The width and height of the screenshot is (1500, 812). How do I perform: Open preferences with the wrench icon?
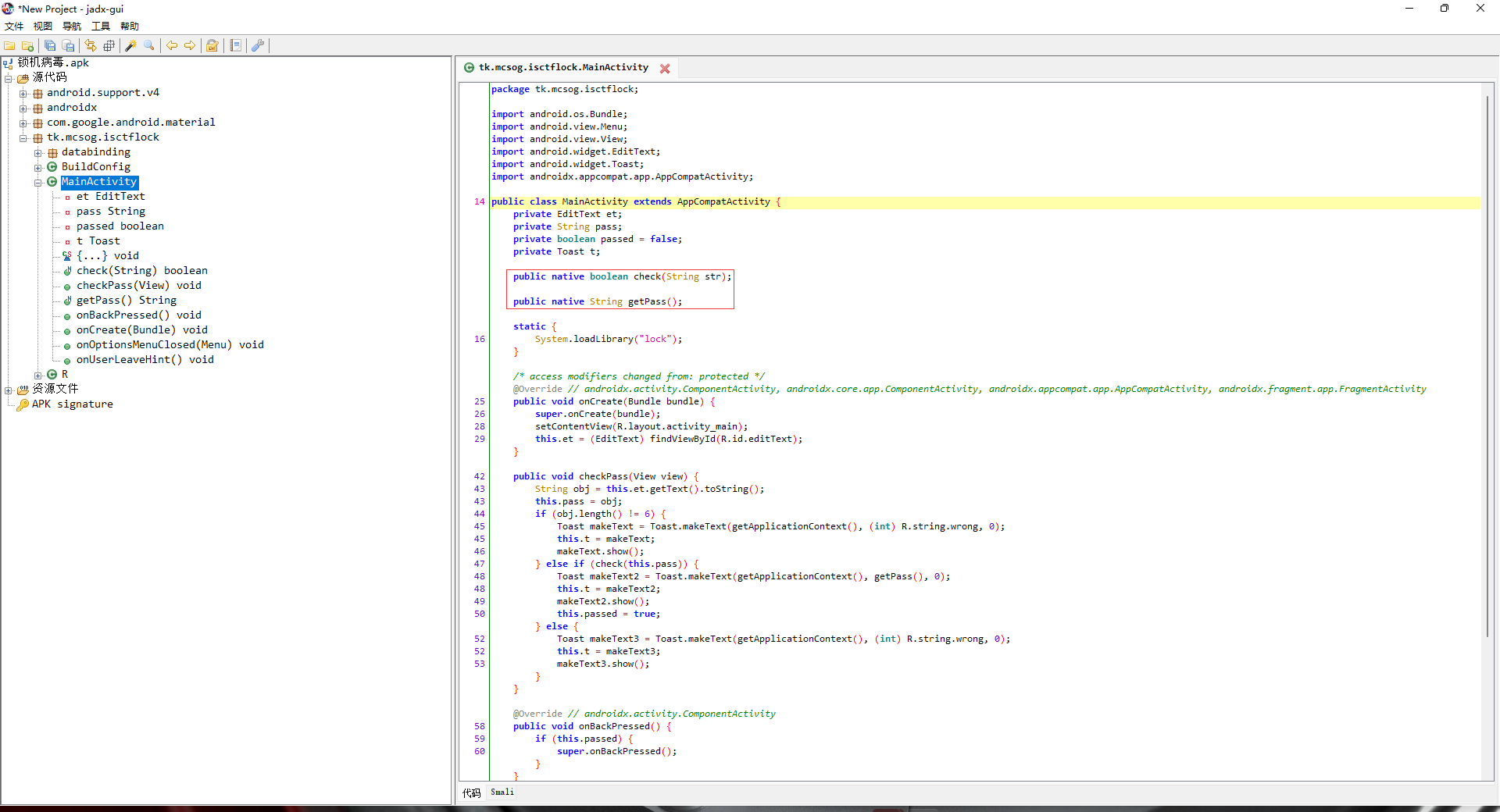[257, 46]
